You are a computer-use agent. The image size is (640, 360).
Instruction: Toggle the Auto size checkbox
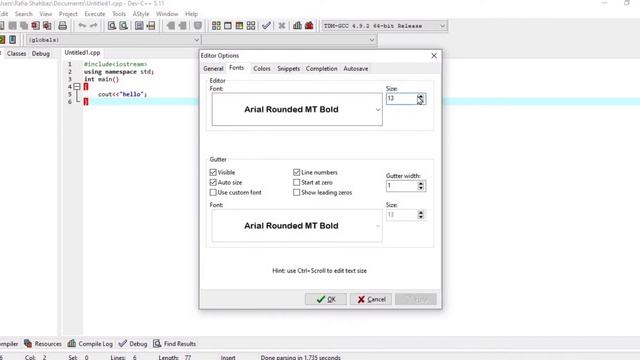point(213,182)
